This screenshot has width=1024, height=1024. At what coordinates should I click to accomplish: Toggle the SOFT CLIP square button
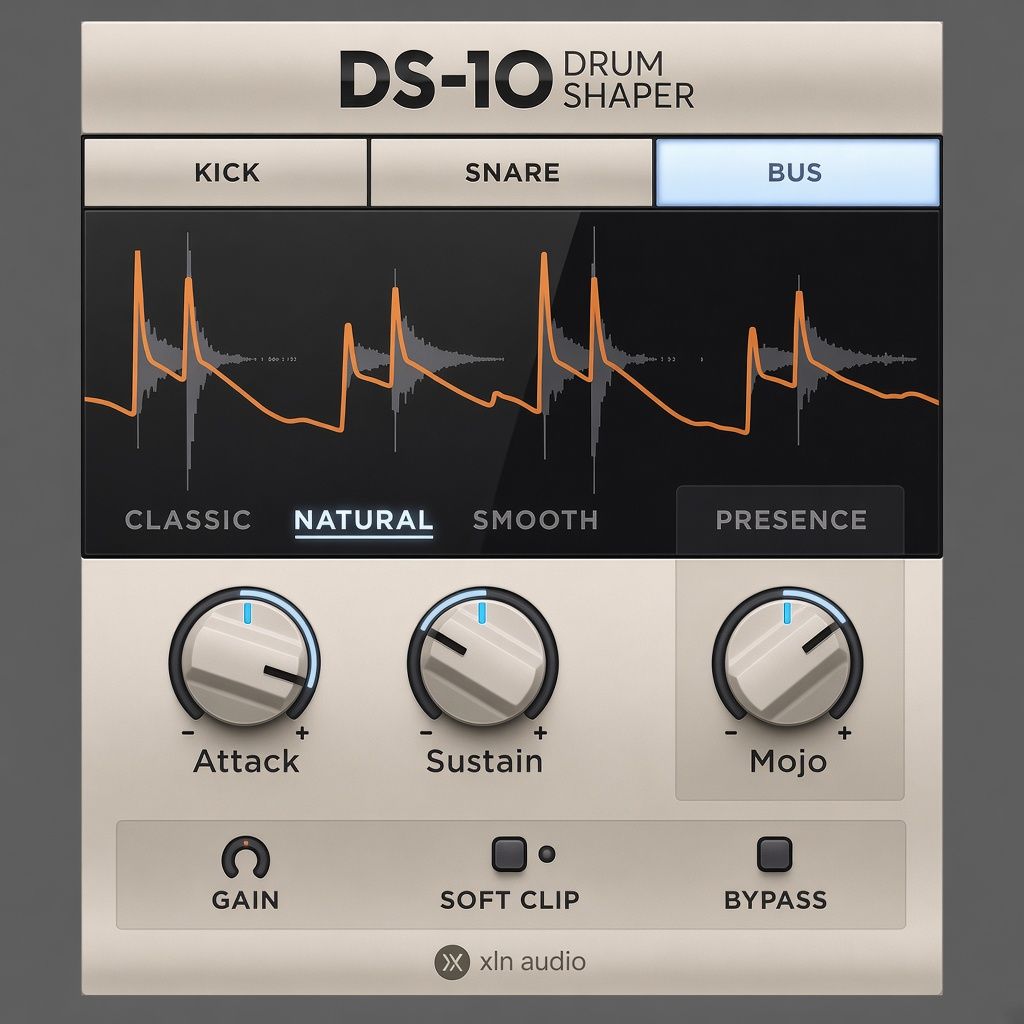point(509,854)
